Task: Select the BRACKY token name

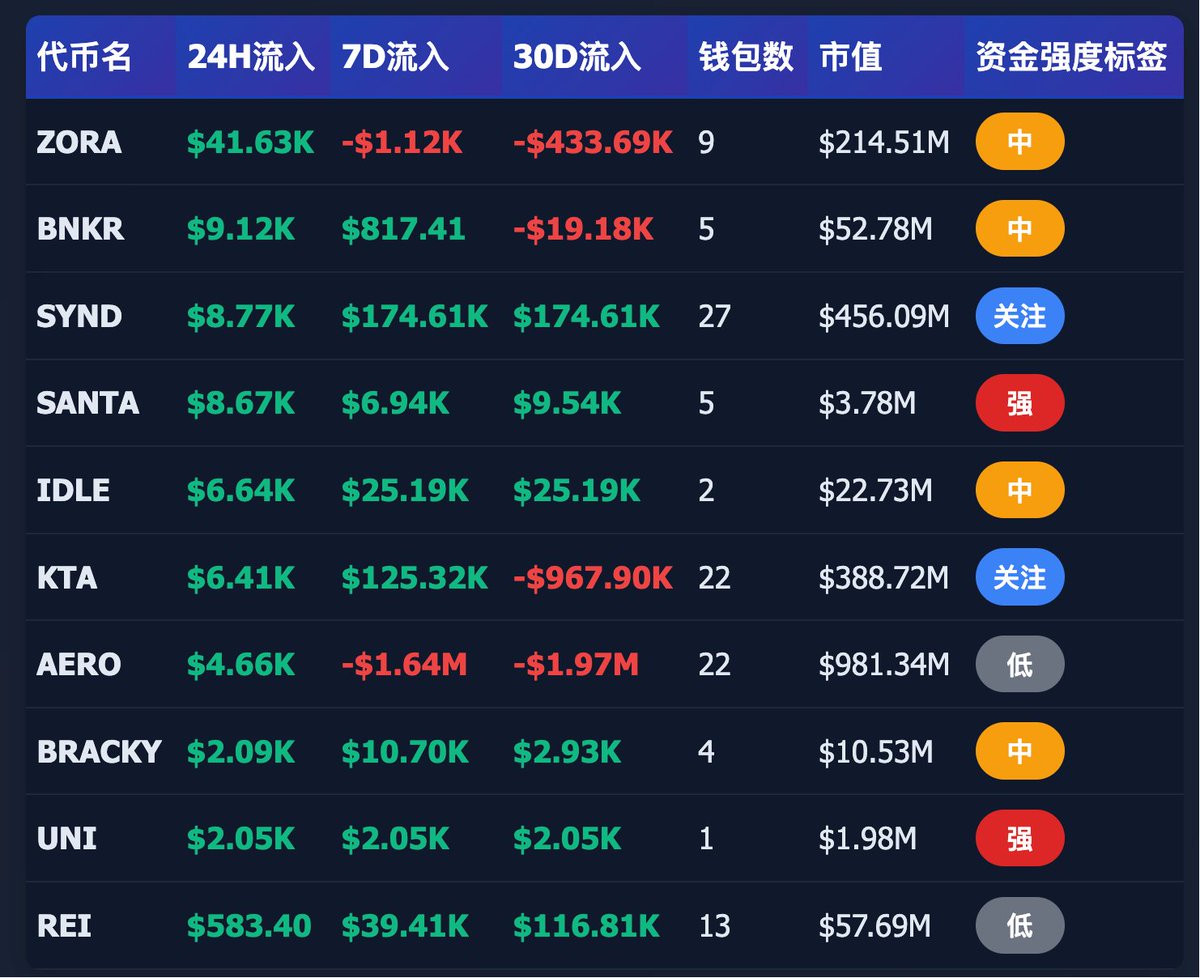Action: click(x=99, y=751)
